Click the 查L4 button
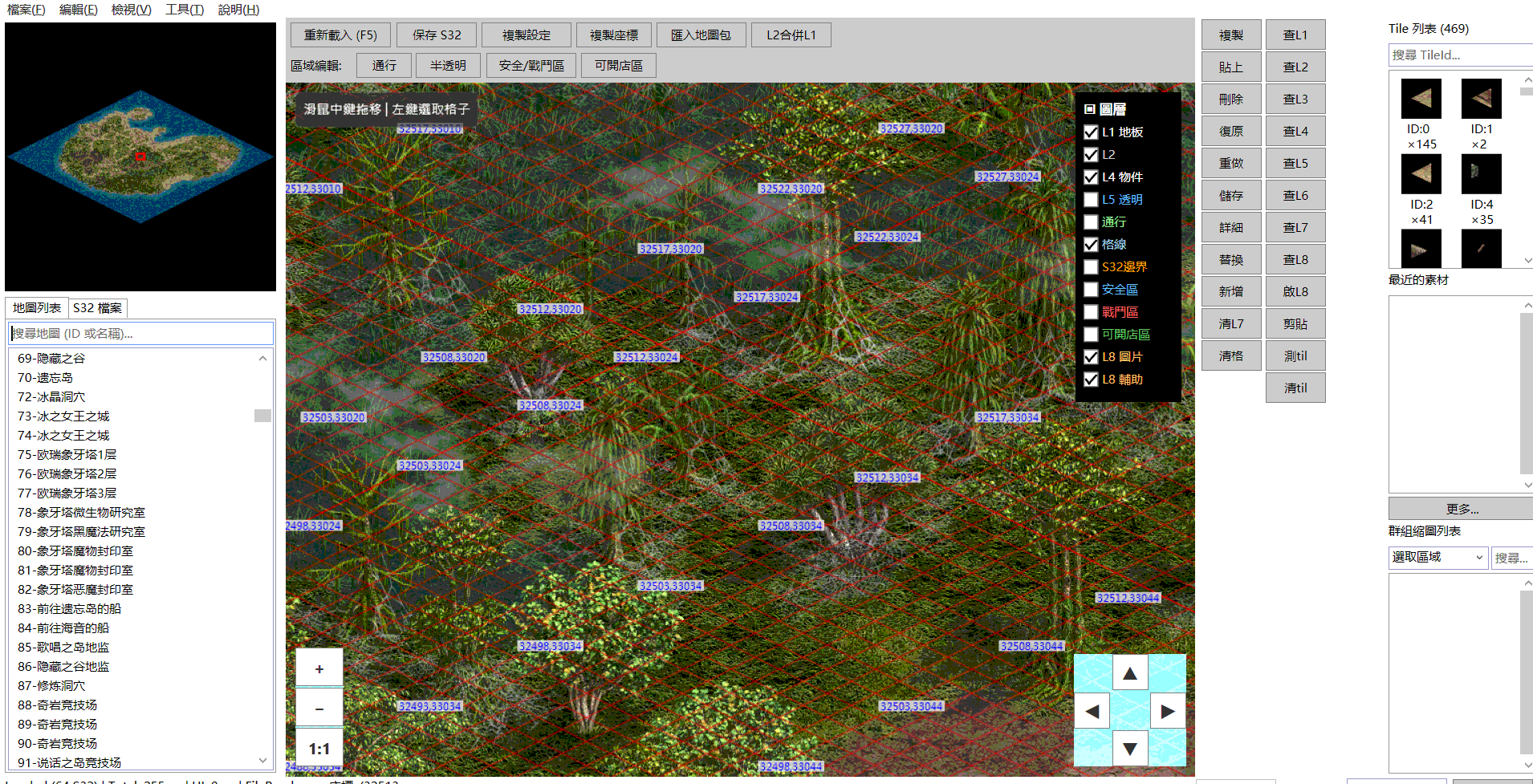The height and width of the screenshot is (784, 1533). (x=1295, y=132)
